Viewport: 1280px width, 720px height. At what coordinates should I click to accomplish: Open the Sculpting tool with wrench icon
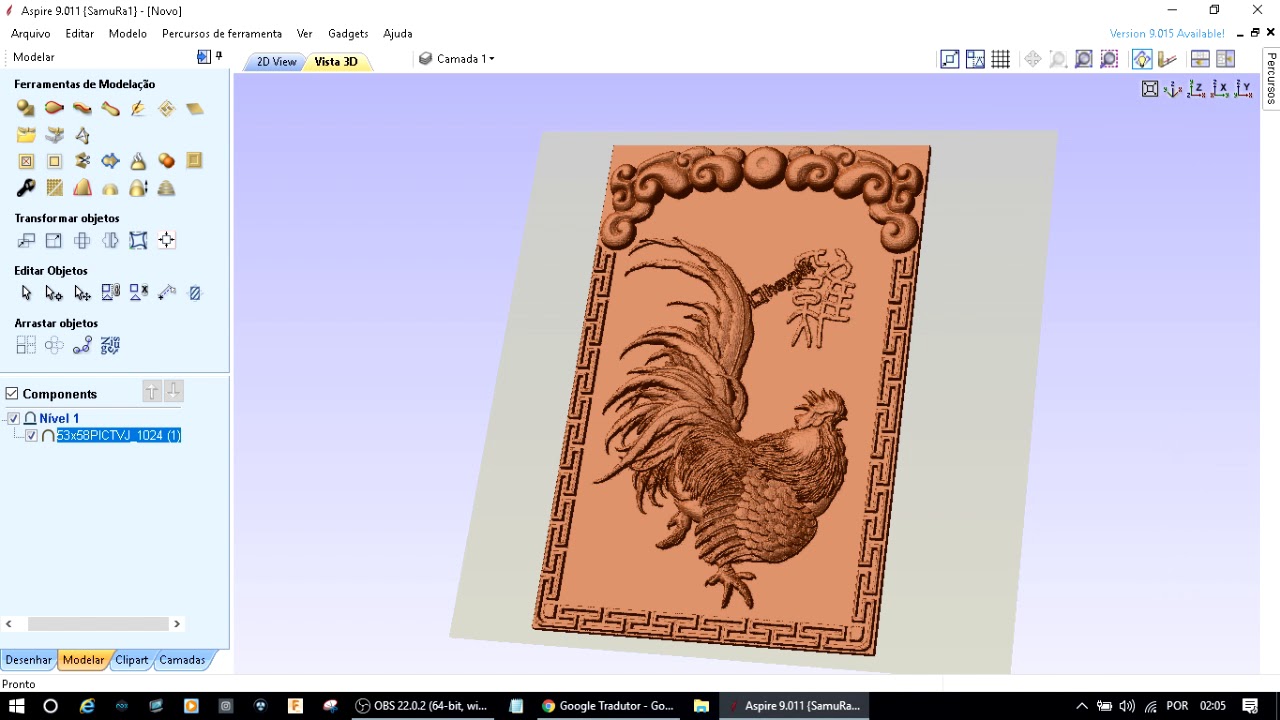[26, 188]
